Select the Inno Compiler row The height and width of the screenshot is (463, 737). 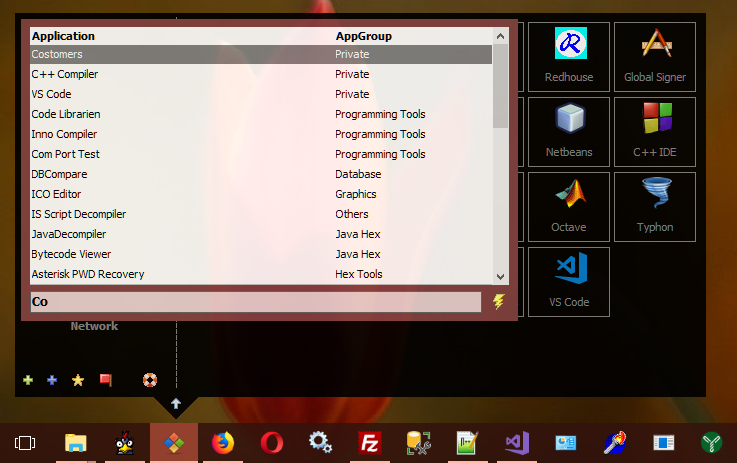[x=261, y=134]
